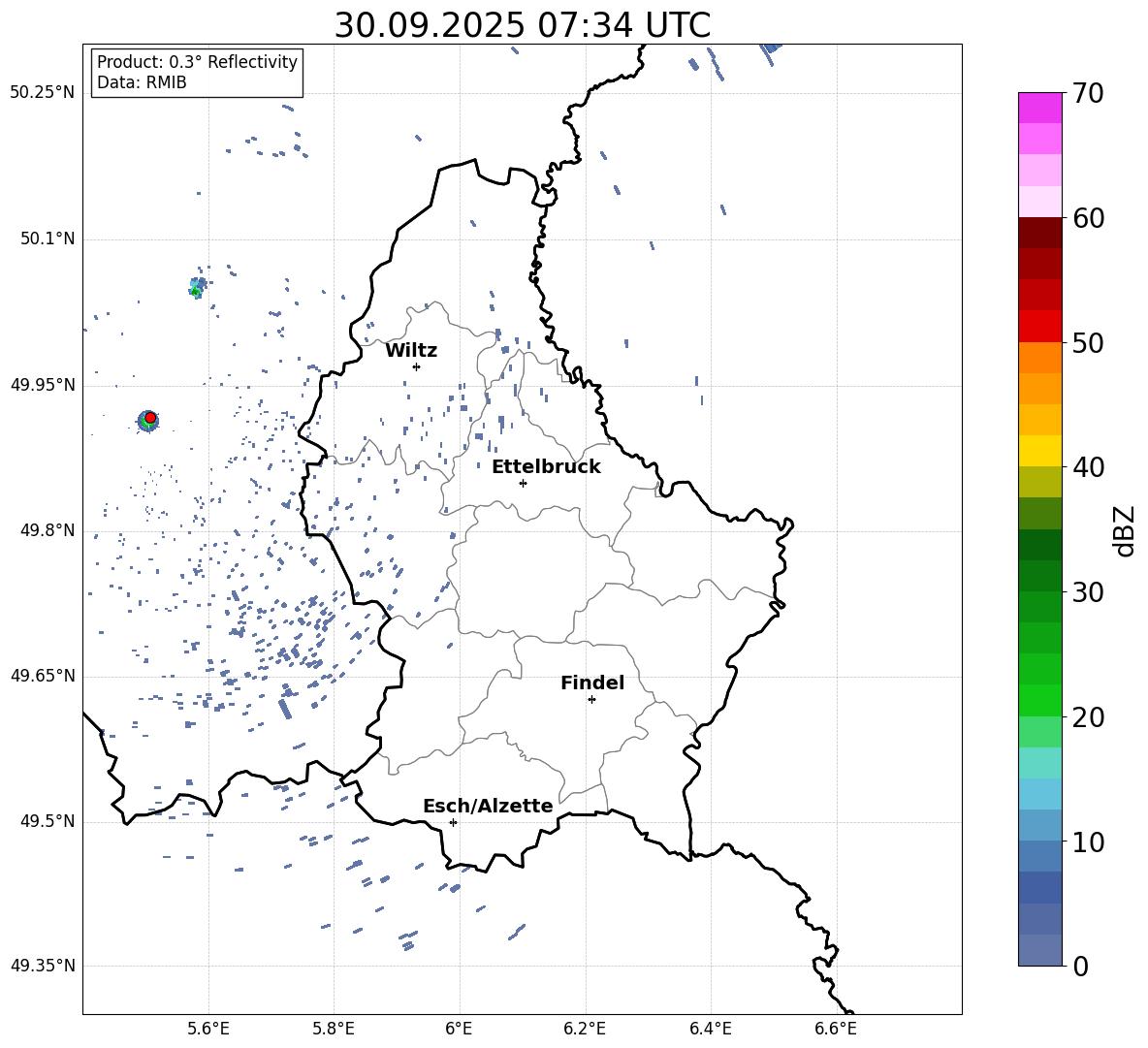Click the 70 dBZ colorbar label
1148x1048 pixels.
(1087, 93)
